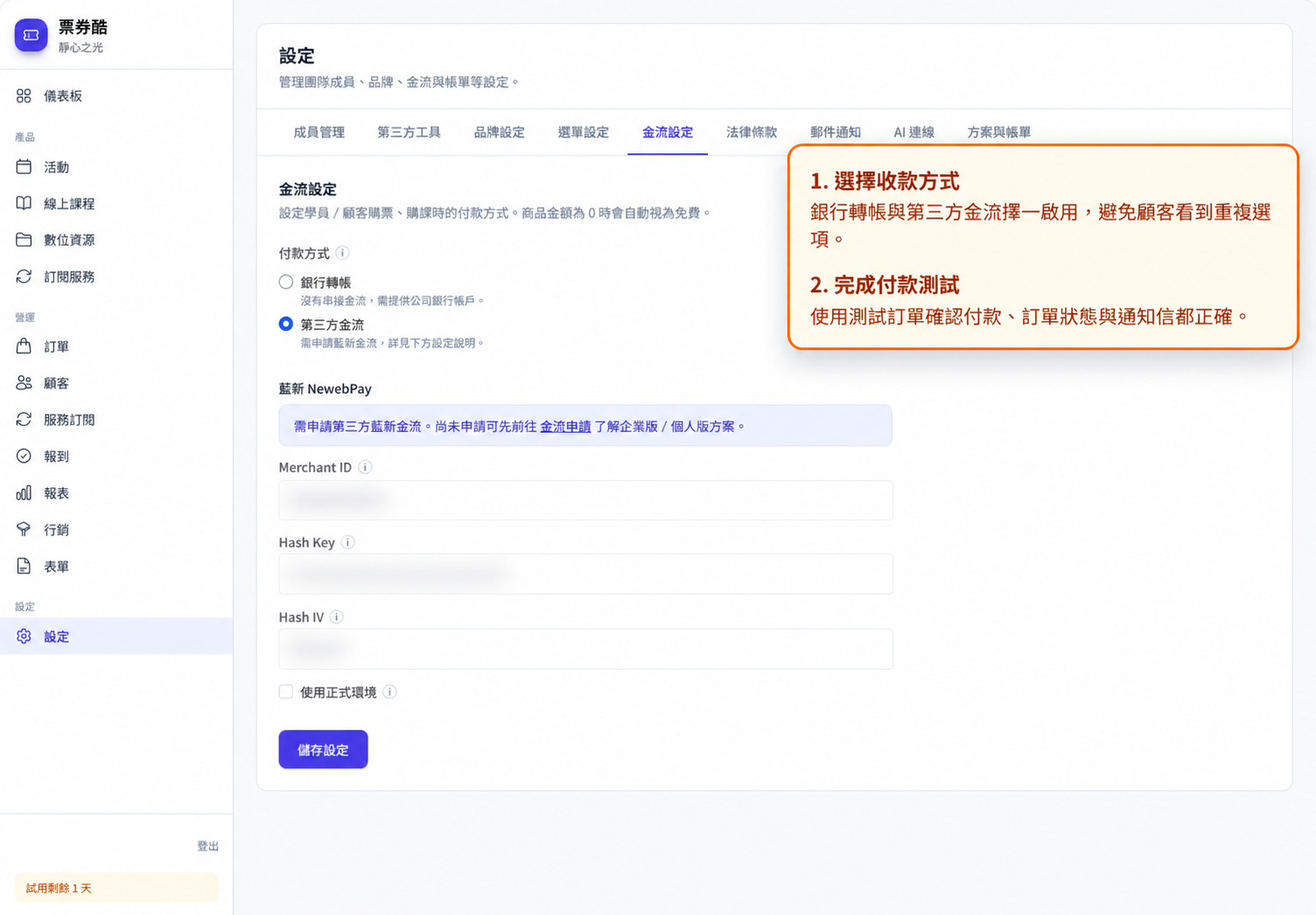Enable the 使用正式環境 checkbox
This screenshot has height=915, width=1316.
(286, 692)
